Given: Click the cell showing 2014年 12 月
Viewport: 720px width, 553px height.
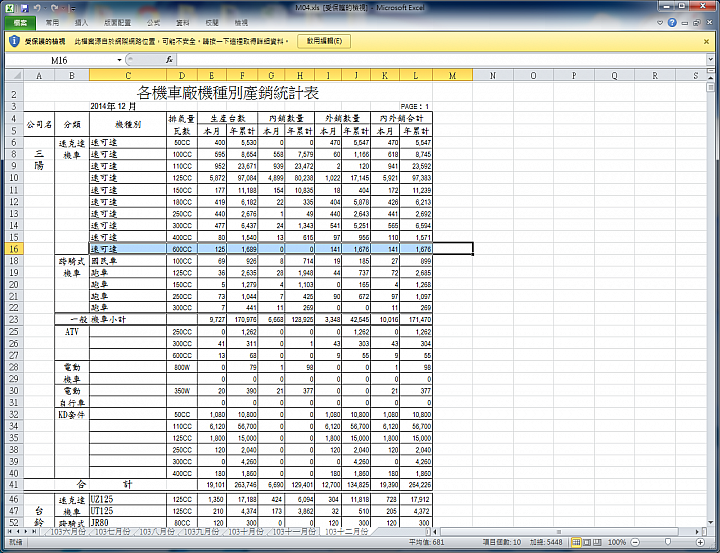Looking at the screenshot, I should coord(113,106).
